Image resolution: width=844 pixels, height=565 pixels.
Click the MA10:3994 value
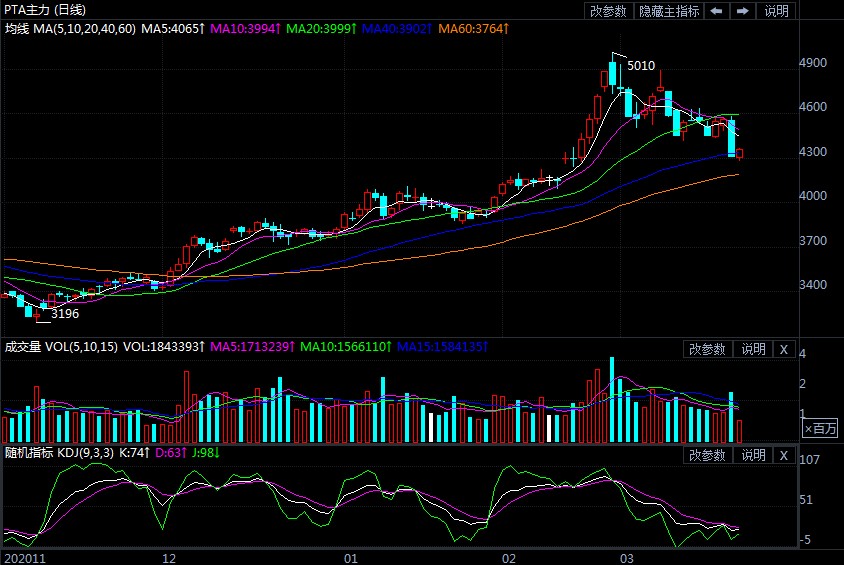tap(245, 29)
